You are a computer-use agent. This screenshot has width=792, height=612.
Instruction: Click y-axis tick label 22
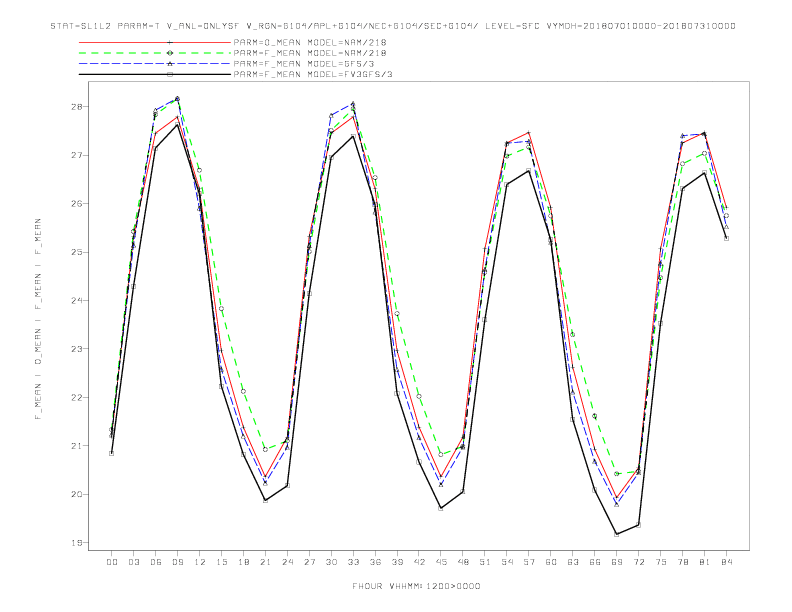[77, 397]
